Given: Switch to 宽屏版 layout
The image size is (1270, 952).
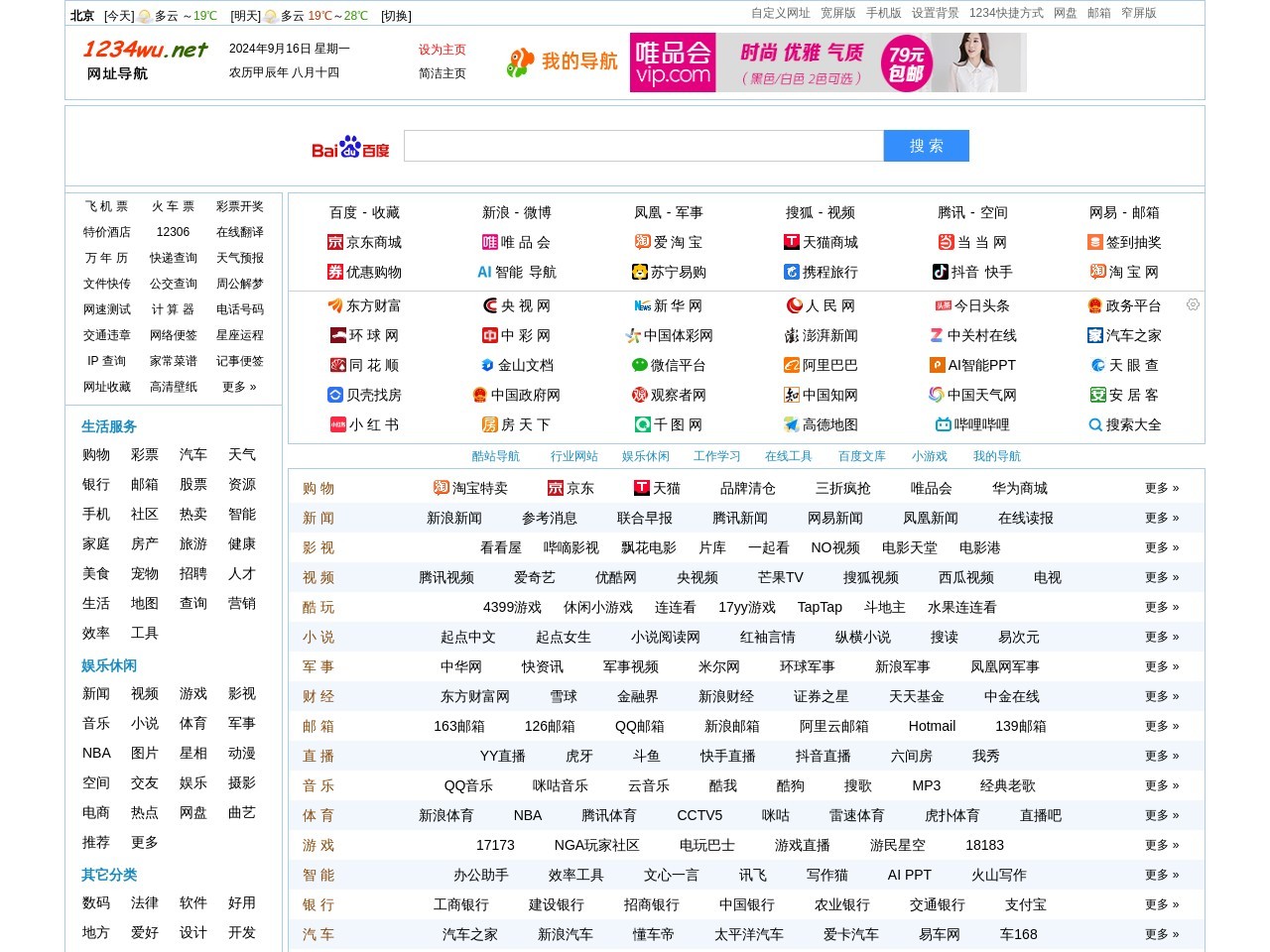Looking at the screenshot, I should (837, 13).
